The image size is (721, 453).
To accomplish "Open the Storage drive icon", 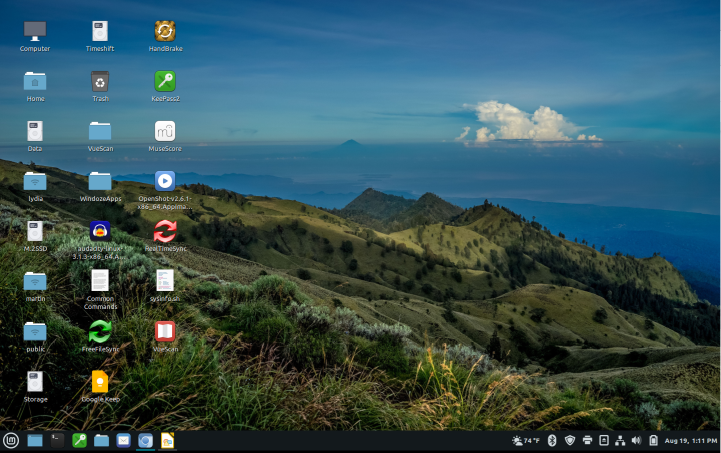I will click(35, 382).
